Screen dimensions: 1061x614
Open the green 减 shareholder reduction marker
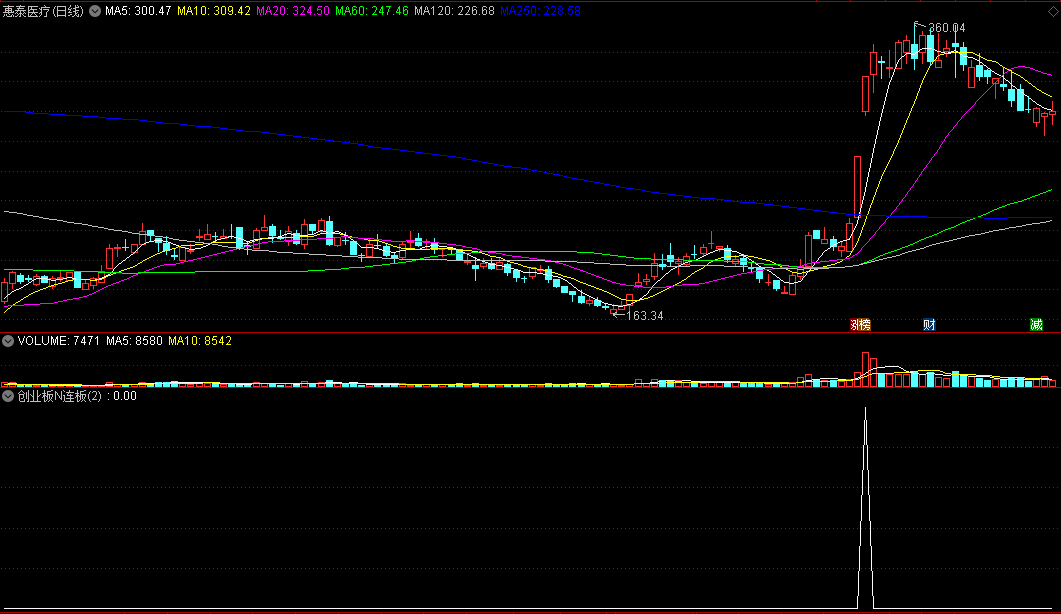pyautogui.click(x=1036, y=325)
